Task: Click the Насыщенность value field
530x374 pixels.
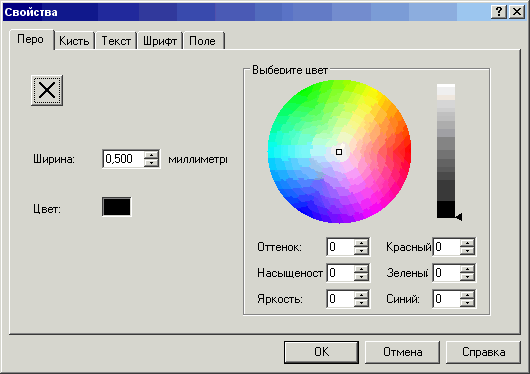Action: pyautogui.click(x=341, y=273)
